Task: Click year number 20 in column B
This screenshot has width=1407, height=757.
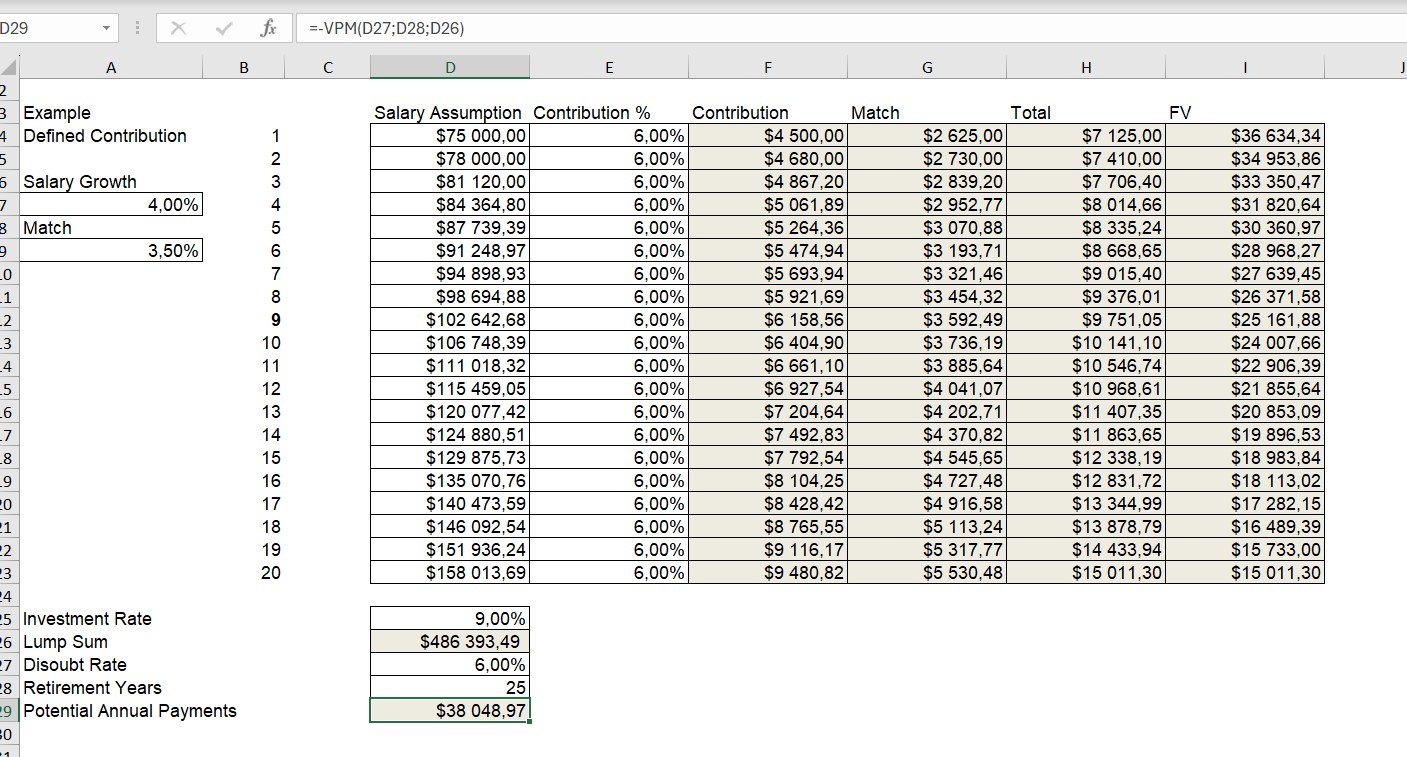Action: pos(271,573)
